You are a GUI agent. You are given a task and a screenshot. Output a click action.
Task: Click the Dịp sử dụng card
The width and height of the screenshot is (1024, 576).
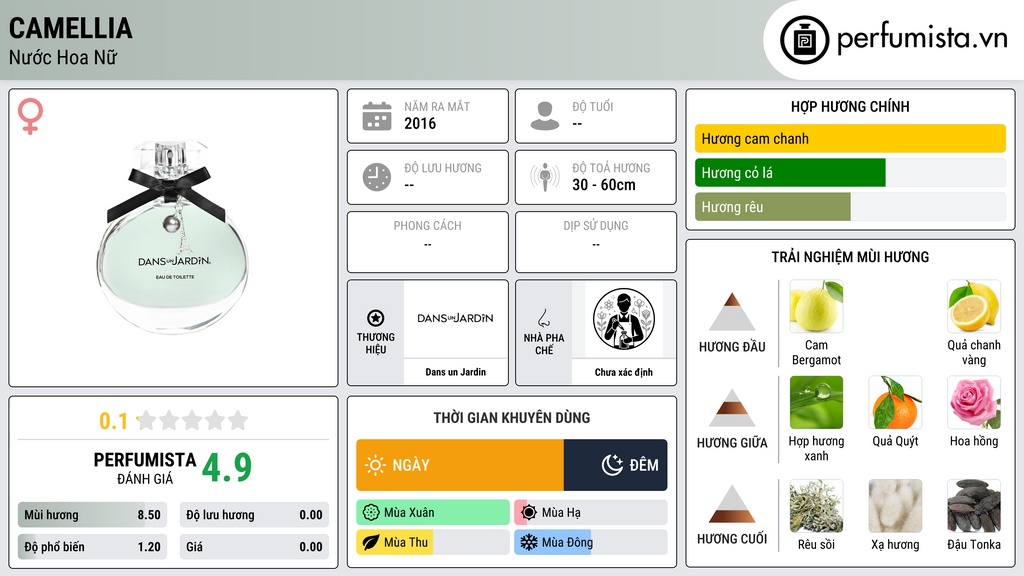596,242
